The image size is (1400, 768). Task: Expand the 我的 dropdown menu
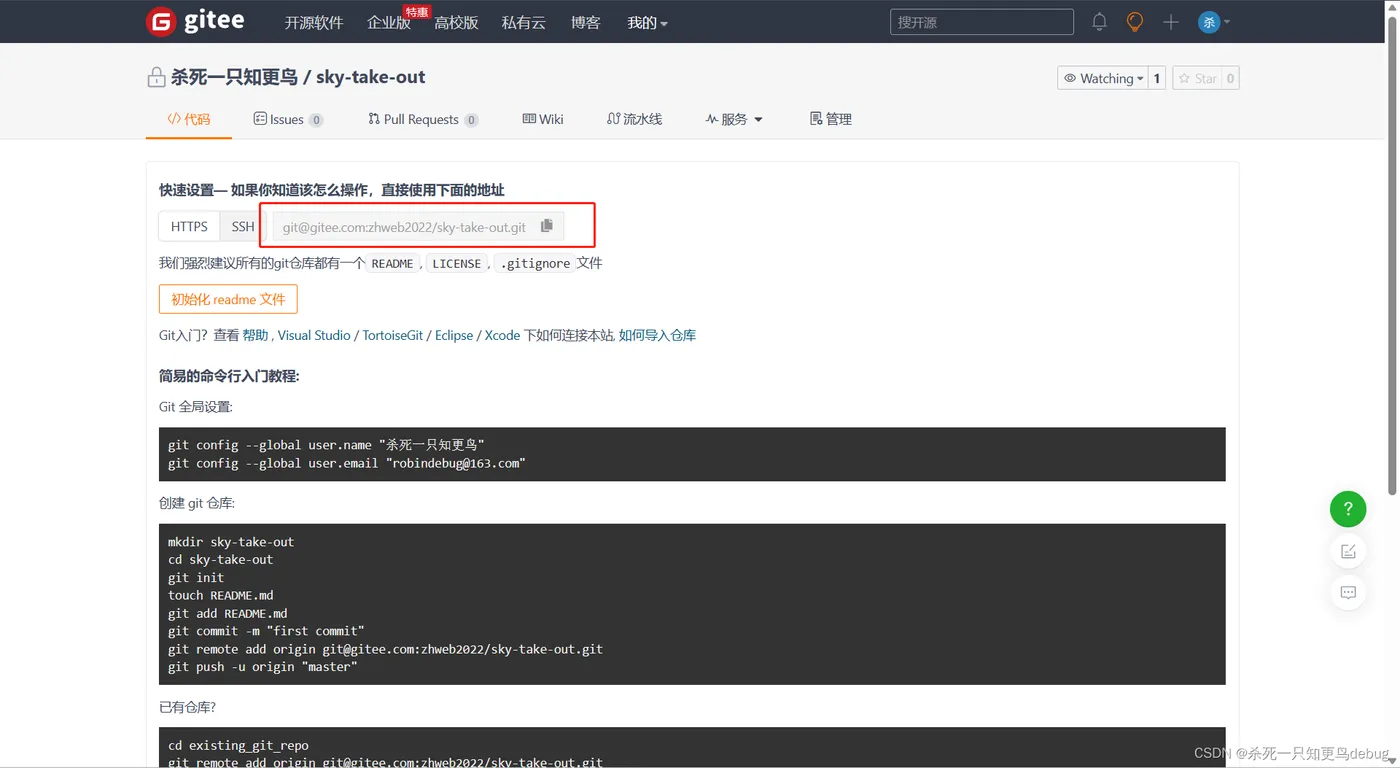(647, 22)
